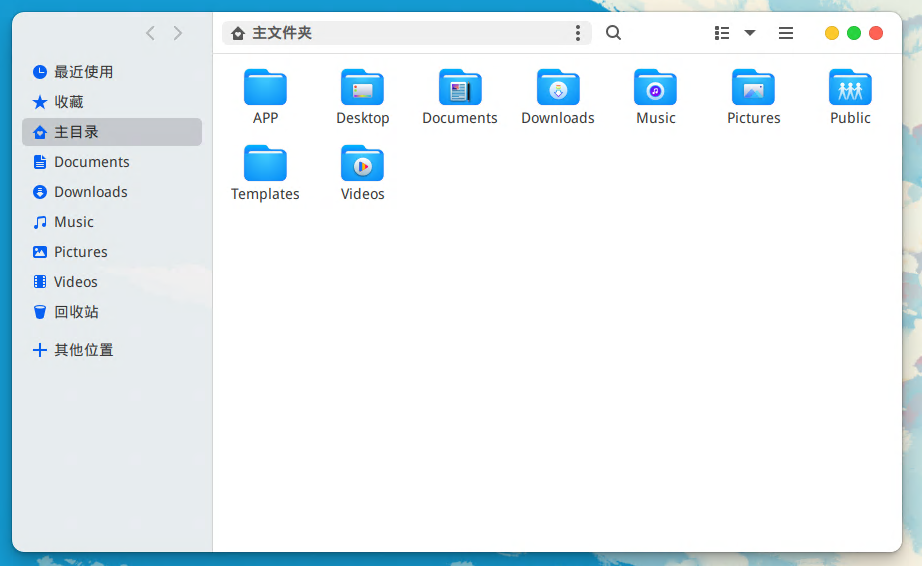This screenshot has height=566, width=922.
Task: Open the Public folder icon
Action: 850,87
